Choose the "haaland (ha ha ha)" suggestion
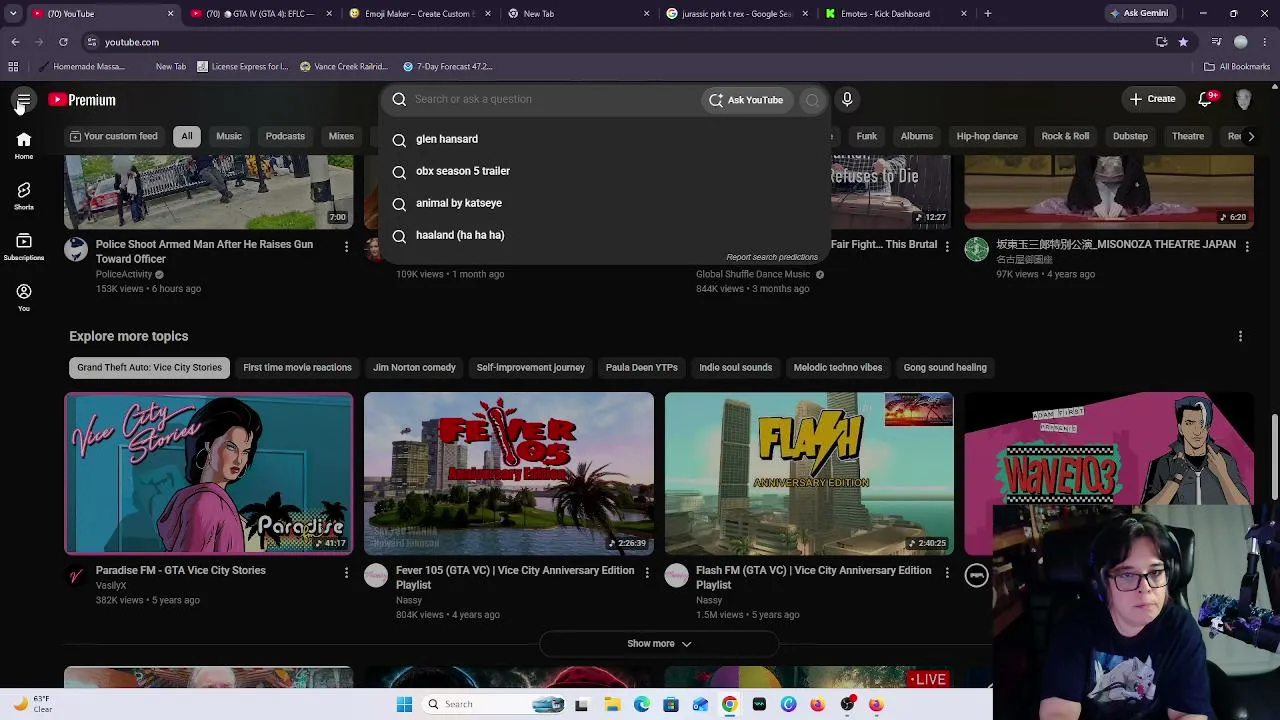Screen dimensions: 1280x720 tap(603, 235)
